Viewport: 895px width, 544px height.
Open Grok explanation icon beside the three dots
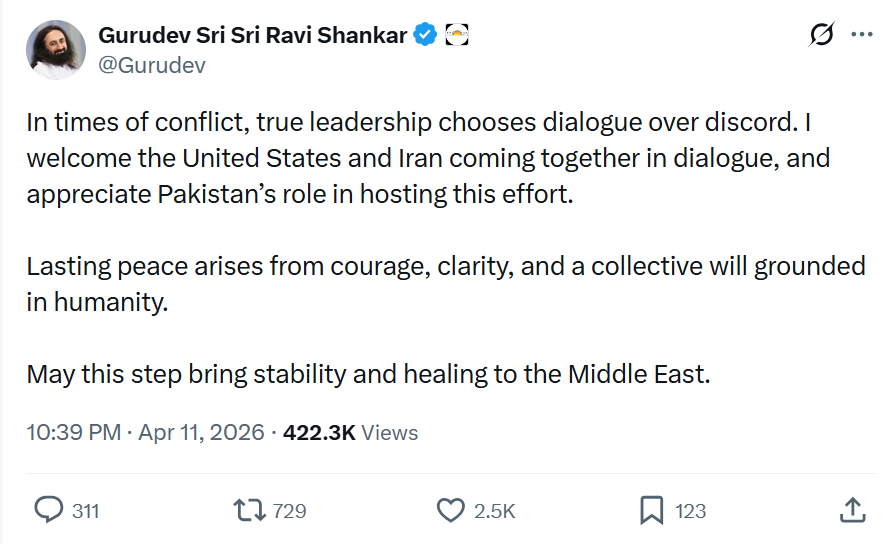[x=821, y=35]
